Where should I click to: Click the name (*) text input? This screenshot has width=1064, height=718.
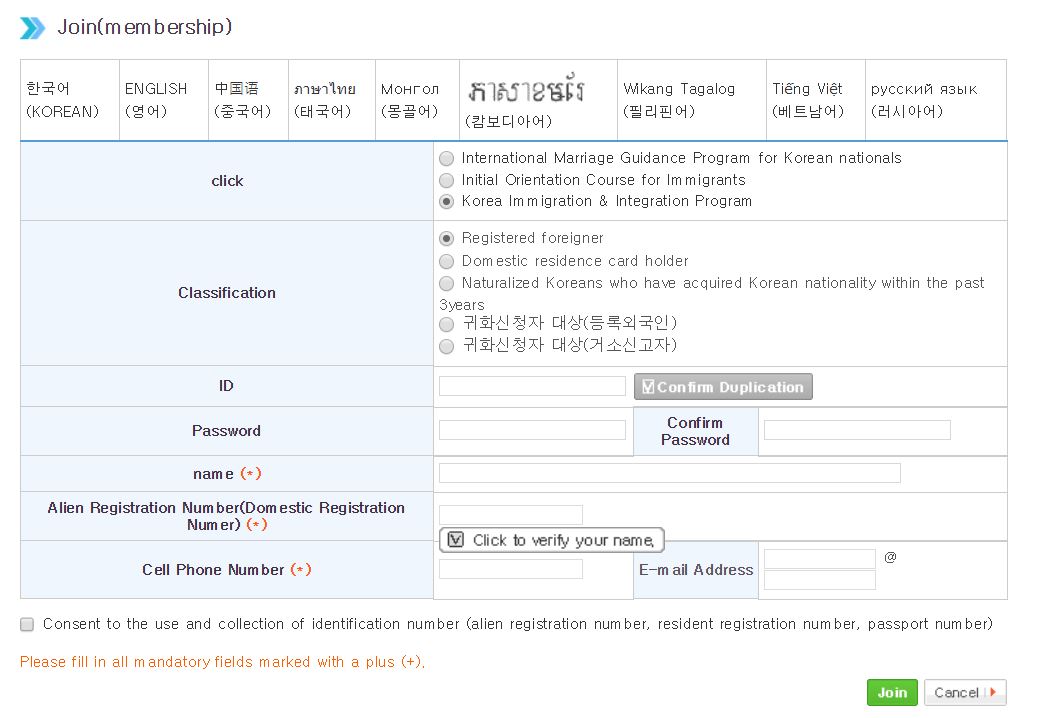click(x=670, y=473)
